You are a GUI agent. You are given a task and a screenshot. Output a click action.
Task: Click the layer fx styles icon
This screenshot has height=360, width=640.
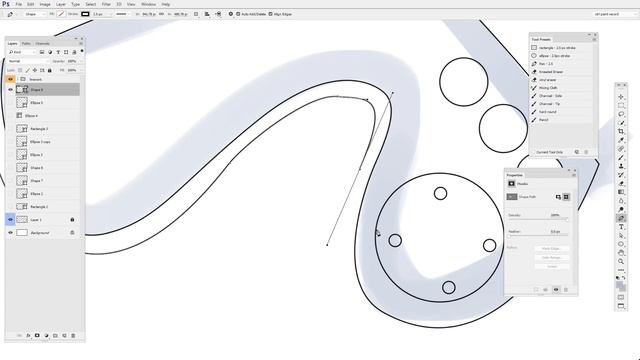pyautogui.click(x=28, y=336)
